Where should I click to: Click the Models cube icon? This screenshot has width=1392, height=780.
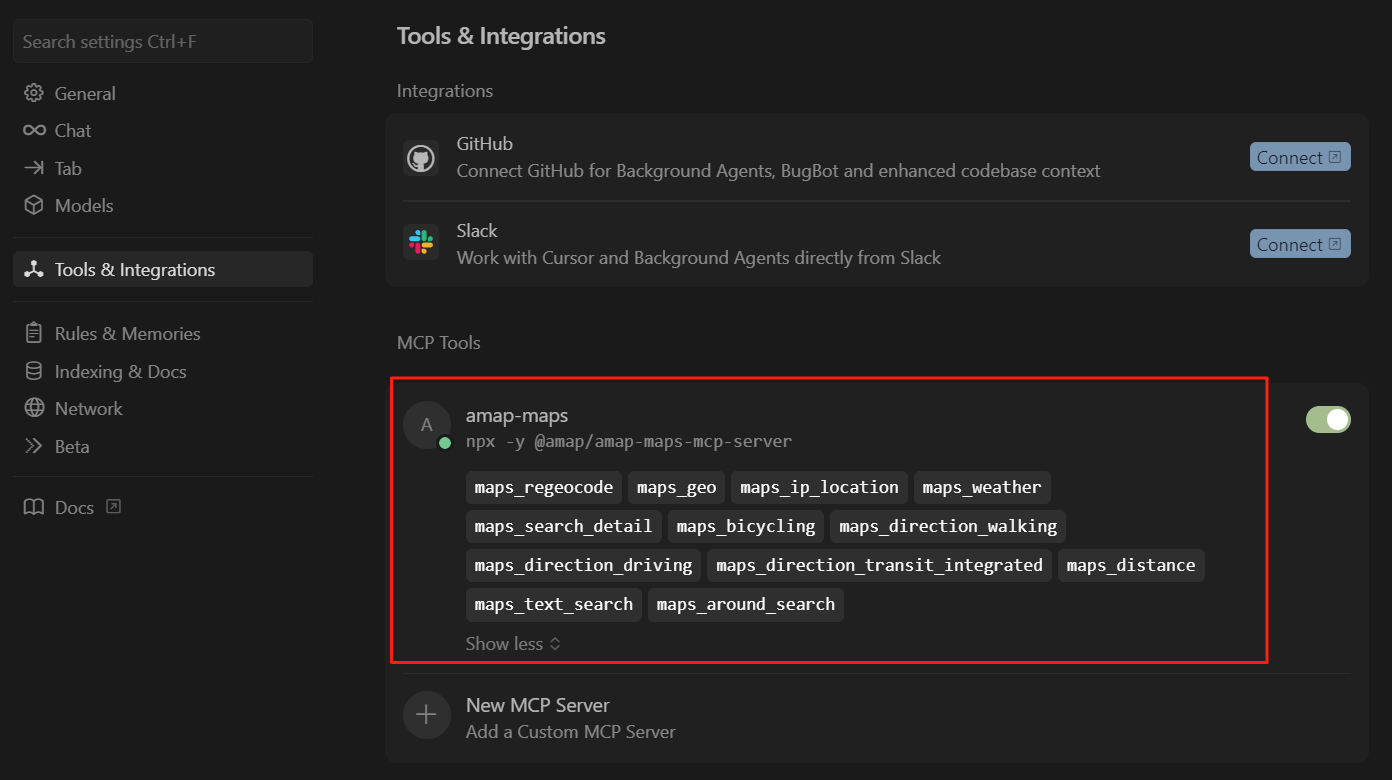coord(34,205)
